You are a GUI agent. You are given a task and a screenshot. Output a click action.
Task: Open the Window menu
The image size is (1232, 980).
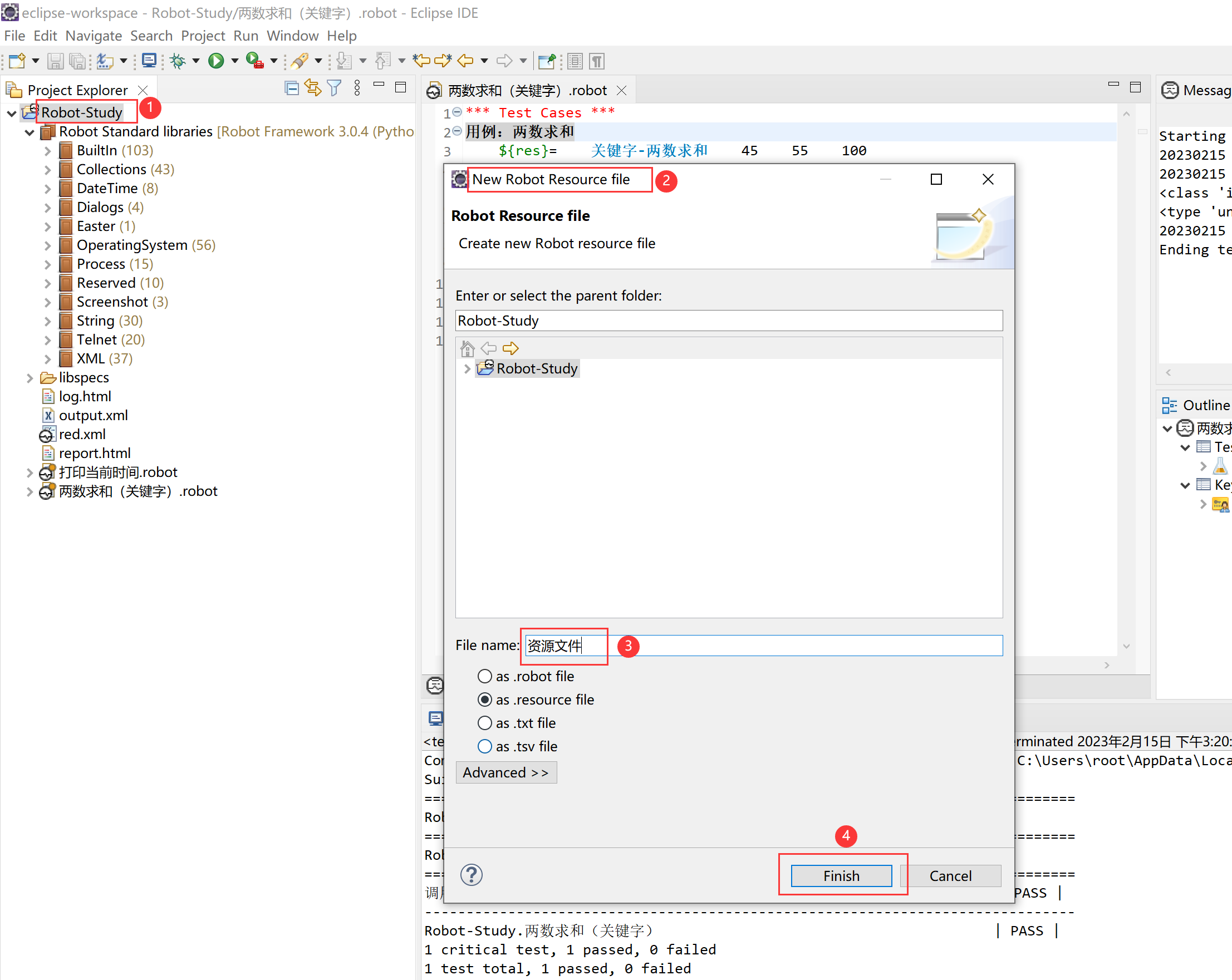point(292,36)
